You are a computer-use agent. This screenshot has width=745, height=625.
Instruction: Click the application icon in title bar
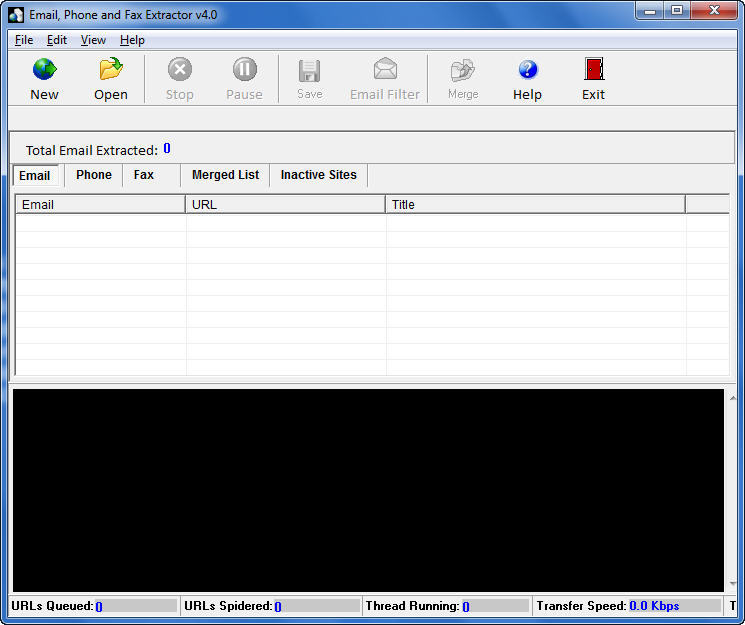[x=16, y=15]
